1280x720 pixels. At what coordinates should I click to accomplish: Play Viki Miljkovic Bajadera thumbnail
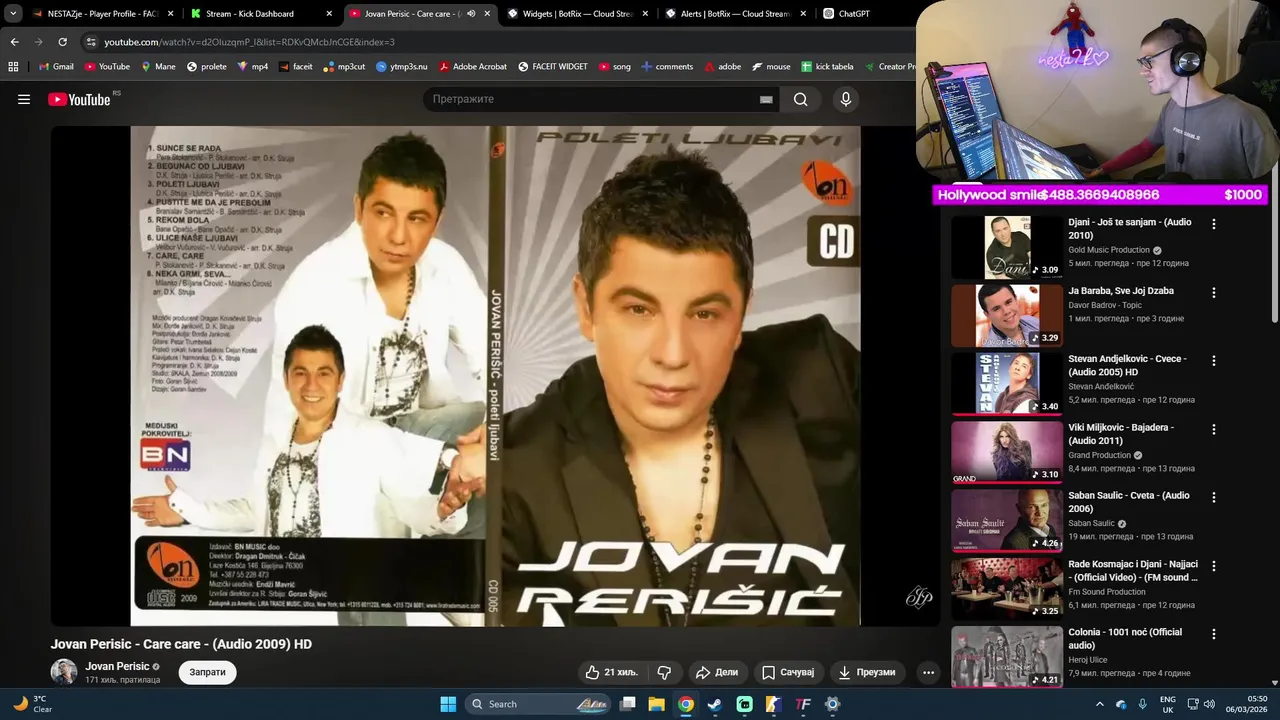pos(1007,452)
